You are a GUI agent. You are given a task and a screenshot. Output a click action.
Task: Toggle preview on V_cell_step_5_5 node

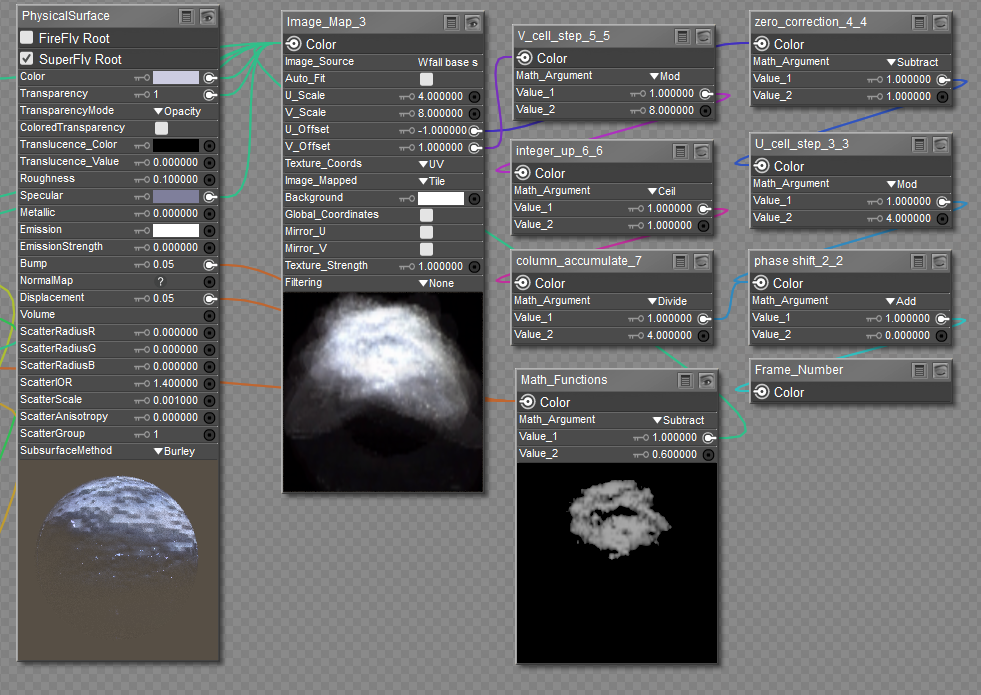coord(704,36)
